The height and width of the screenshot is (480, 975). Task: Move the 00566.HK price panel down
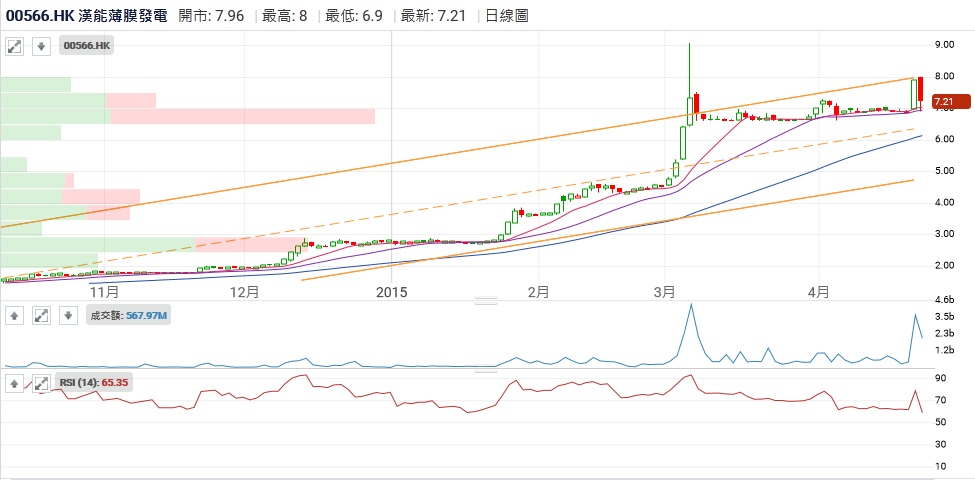41,46
